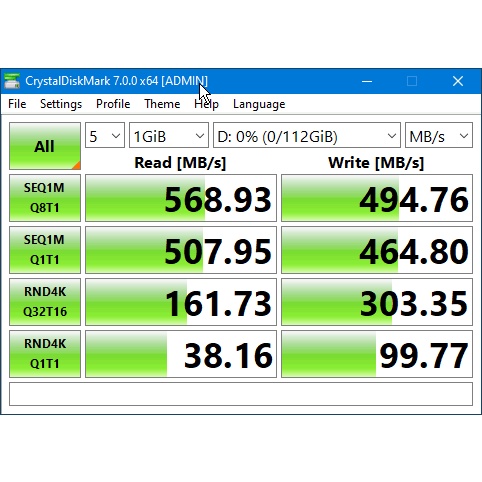Close the CrystalDiskMark window
The width and height of the screenshot is (482, 482).
[458, 81]
